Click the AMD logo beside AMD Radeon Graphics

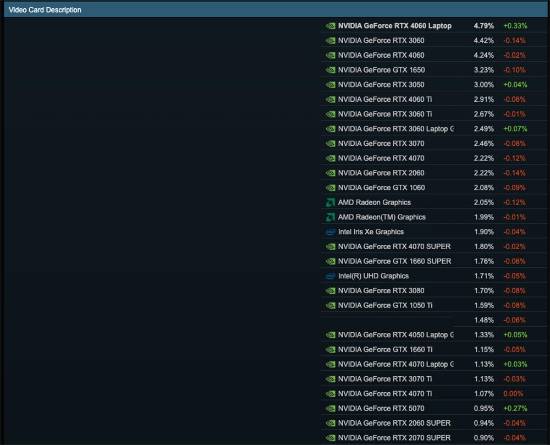click(330, 203)
